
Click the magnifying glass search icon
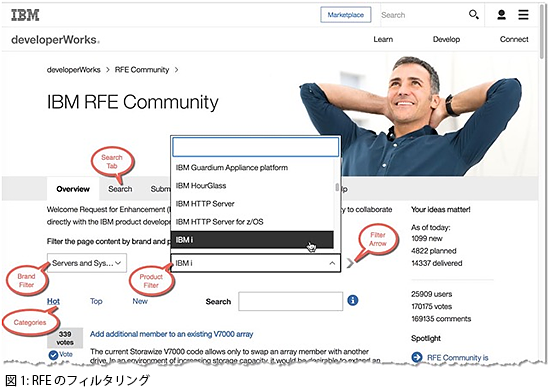pyautogui.click(x=474, y=15)
